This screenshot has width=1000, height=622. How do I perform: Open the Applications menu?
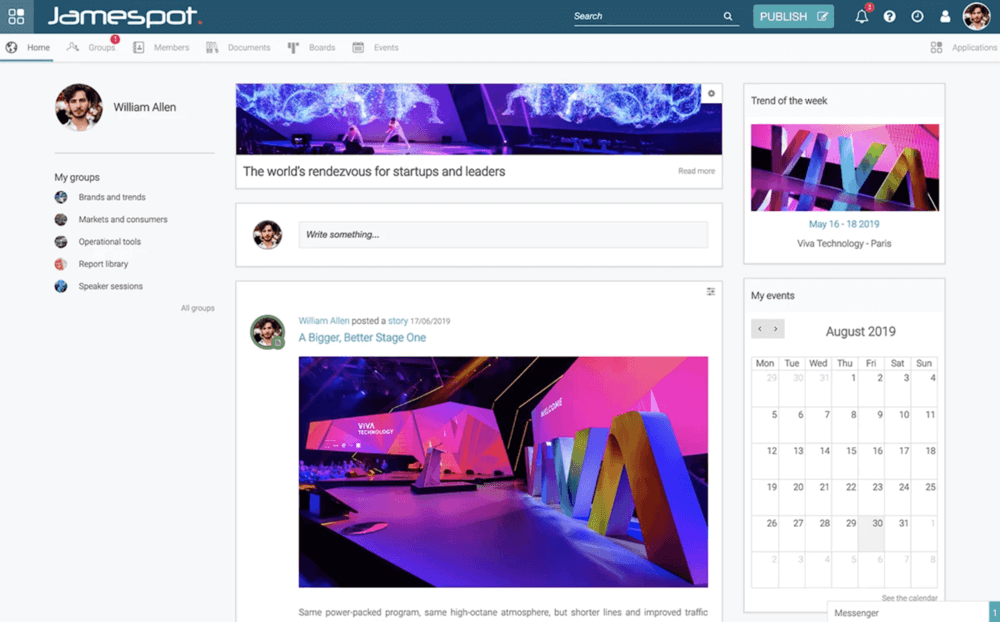click(964, 47)
